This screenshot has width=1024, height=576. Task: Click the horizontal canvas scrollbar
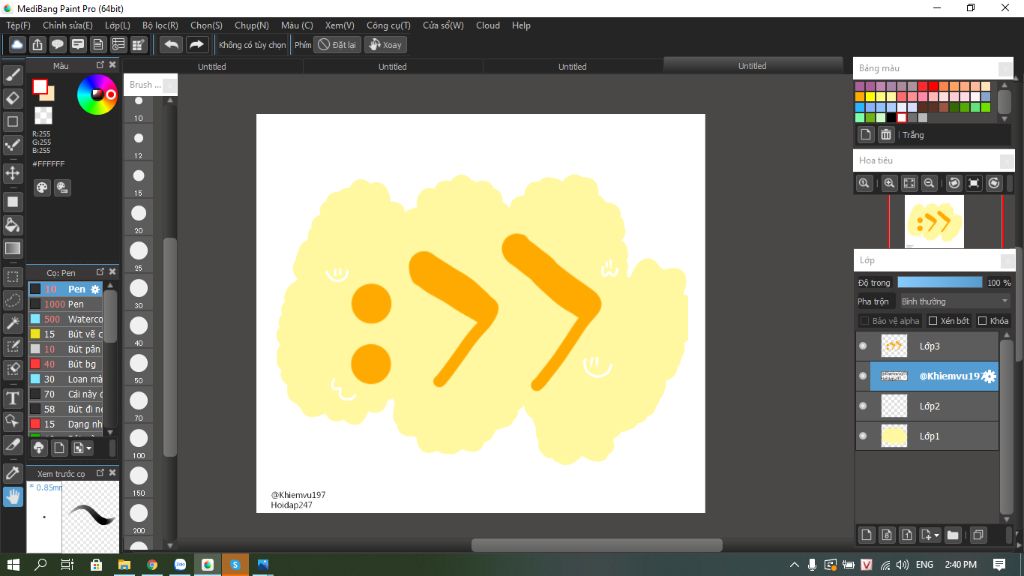coord(597,545)
